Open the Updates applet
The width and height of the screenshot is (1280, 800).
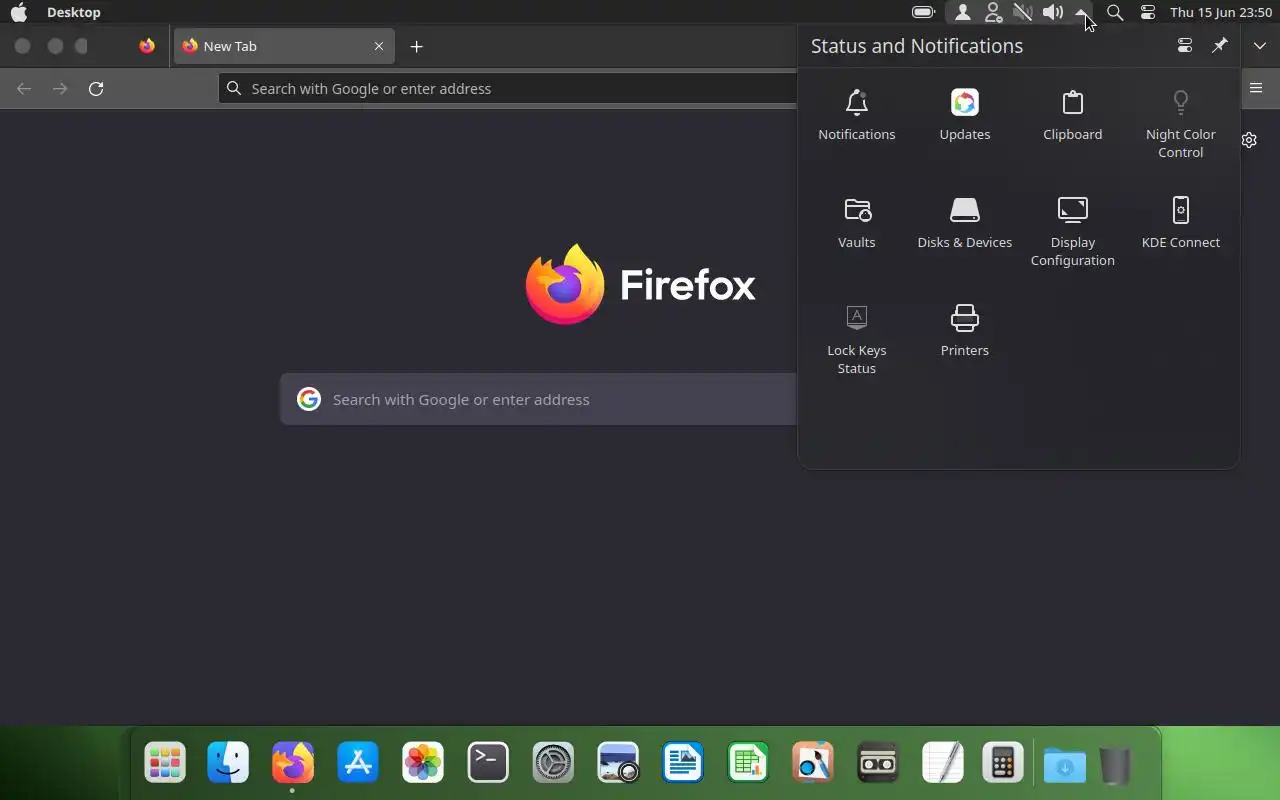(964, 115)
